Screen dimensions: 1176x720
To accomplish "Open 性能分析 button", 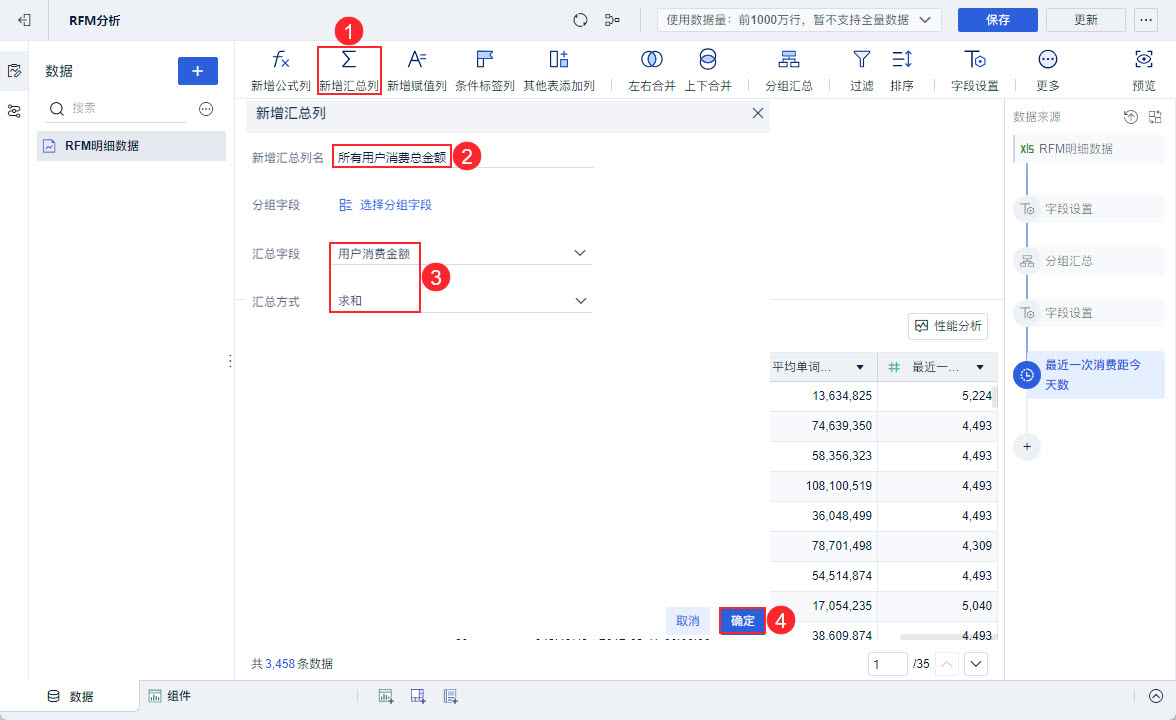I will tap(948, 326).
